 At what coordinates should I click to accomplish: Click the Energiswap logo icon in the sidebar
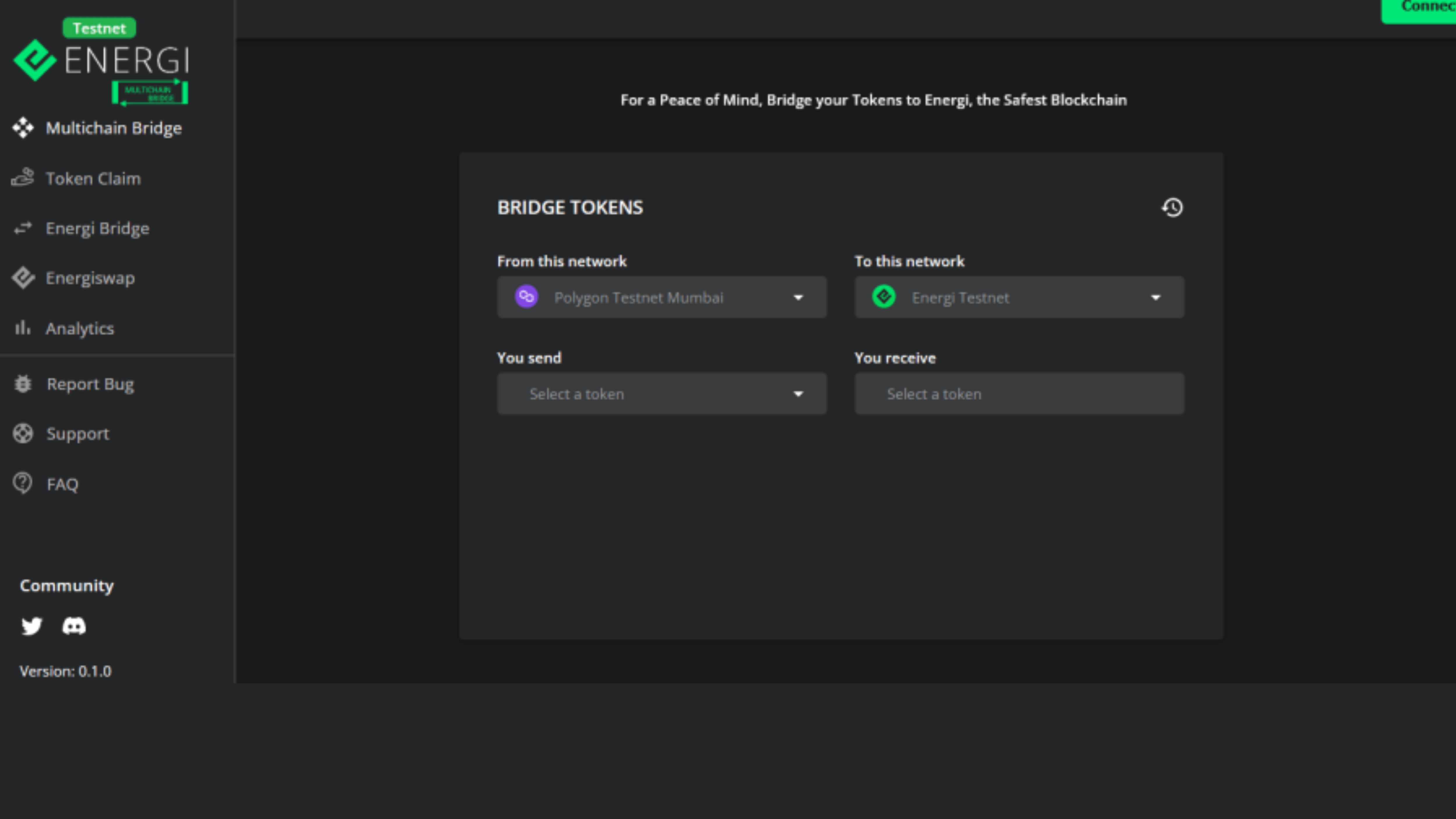coord(23,277)
